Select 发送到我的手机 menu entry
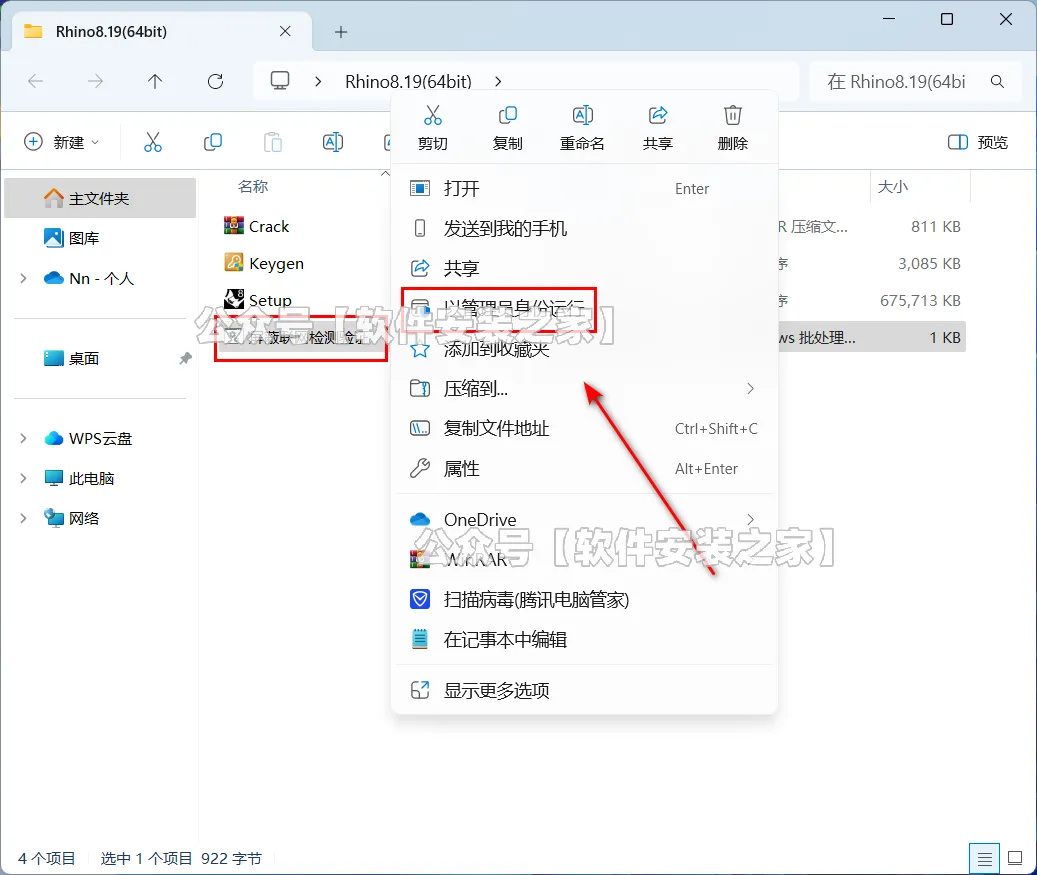The height and width of the screenshot is (875, 1037). pos(584,229)
